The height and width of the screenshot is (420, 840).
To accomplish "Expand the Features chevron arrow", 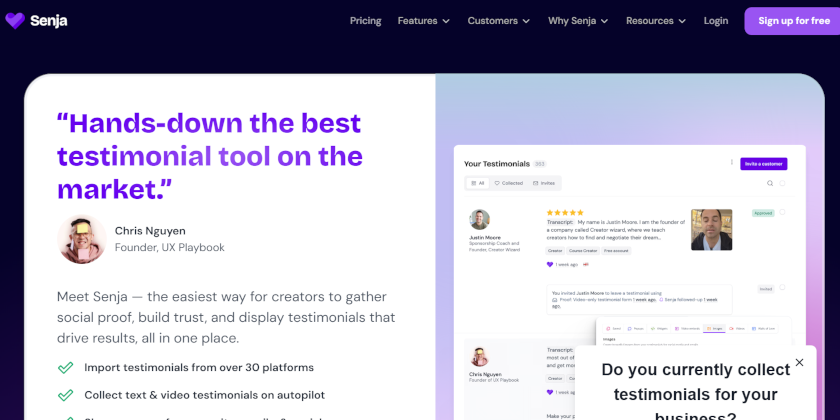I will point(446,21).
